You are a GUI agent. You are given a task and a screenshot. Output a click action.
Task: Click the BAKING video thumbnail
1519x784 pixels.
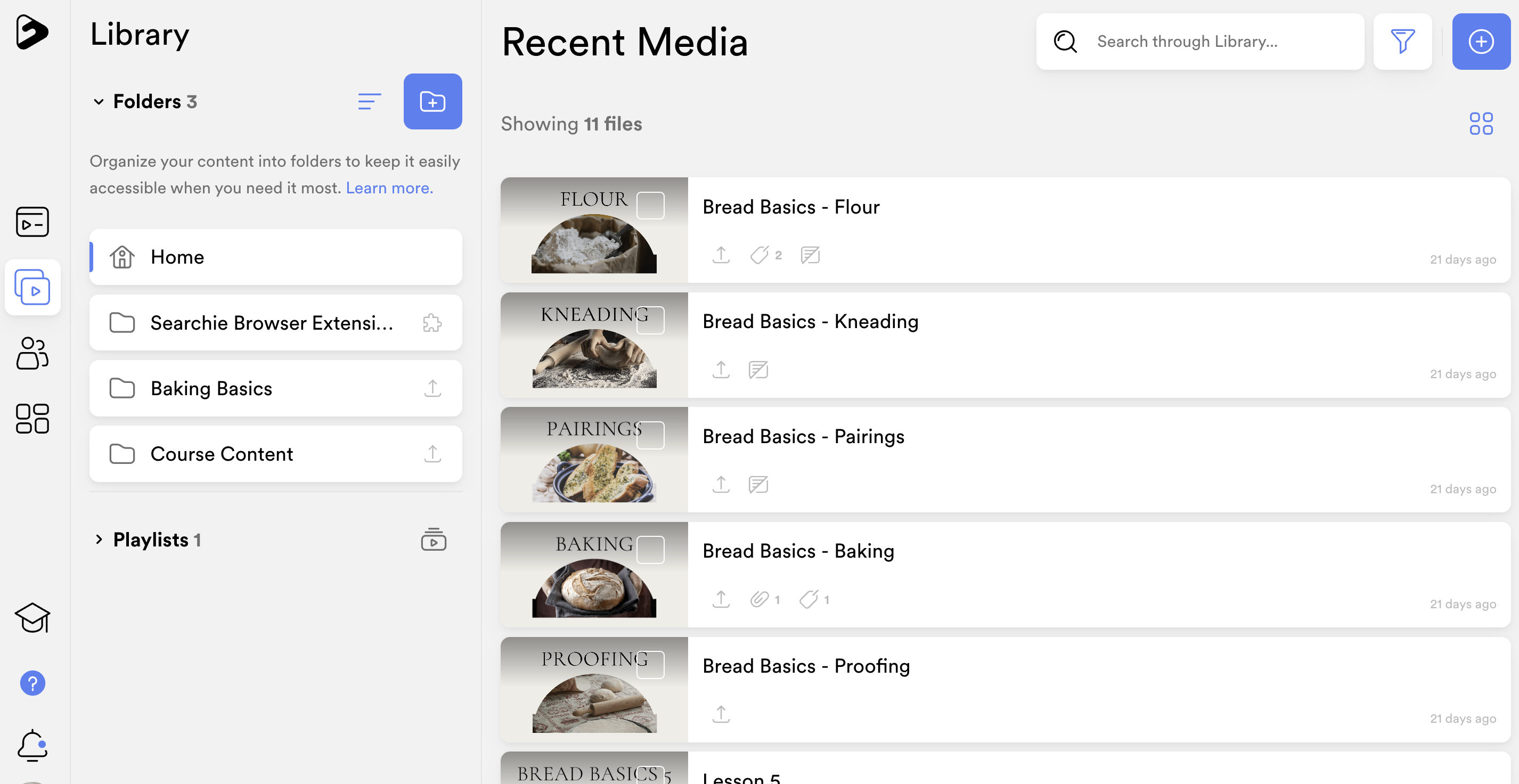click(x=594, y=574)
